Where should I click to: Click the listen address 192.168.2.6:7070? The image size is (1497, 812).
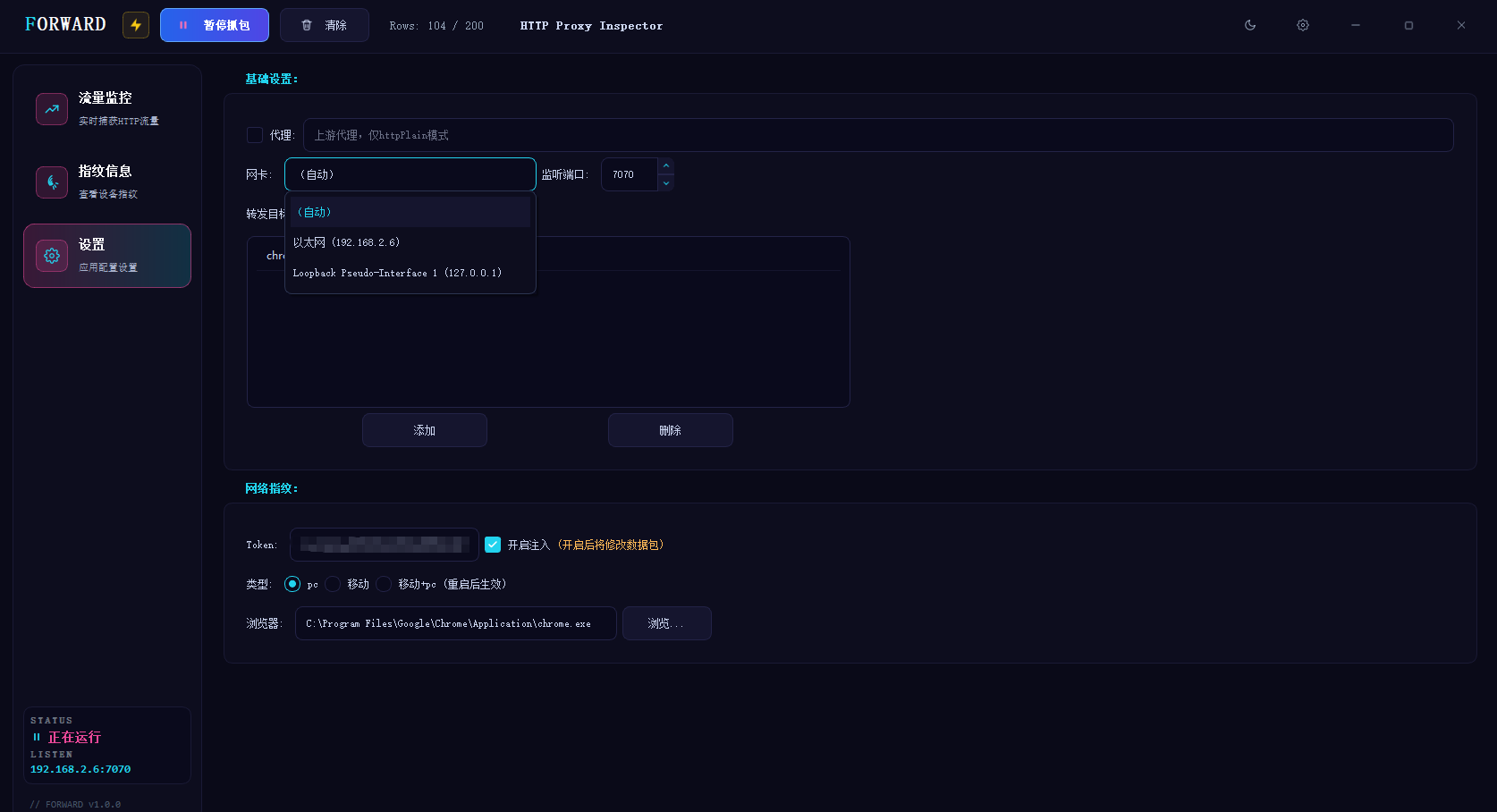[x=80, y=769]
